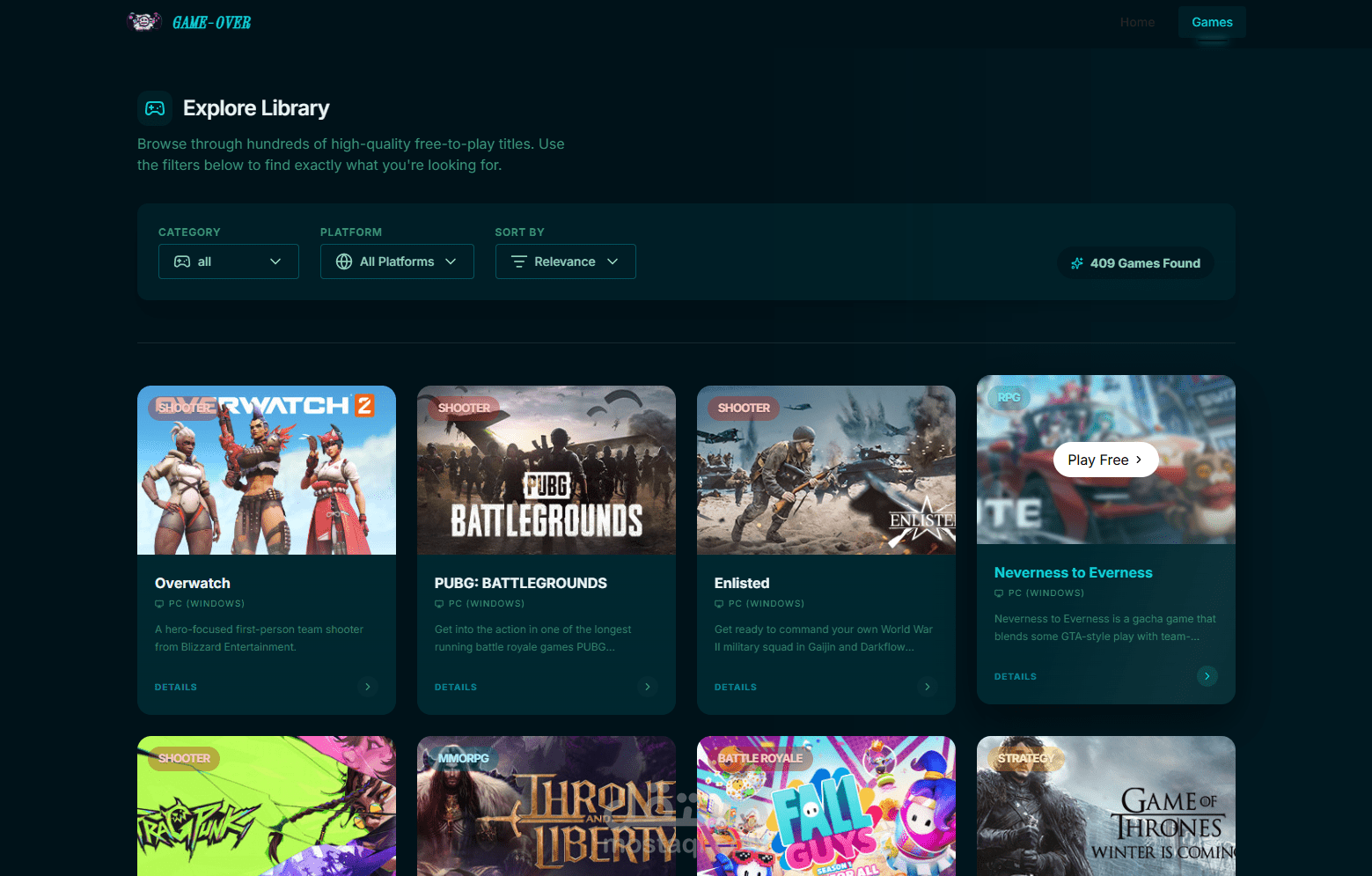Click the MMORPG tag on Throne and Liberty
The image size is (1372, 876).
coord(463,758)
